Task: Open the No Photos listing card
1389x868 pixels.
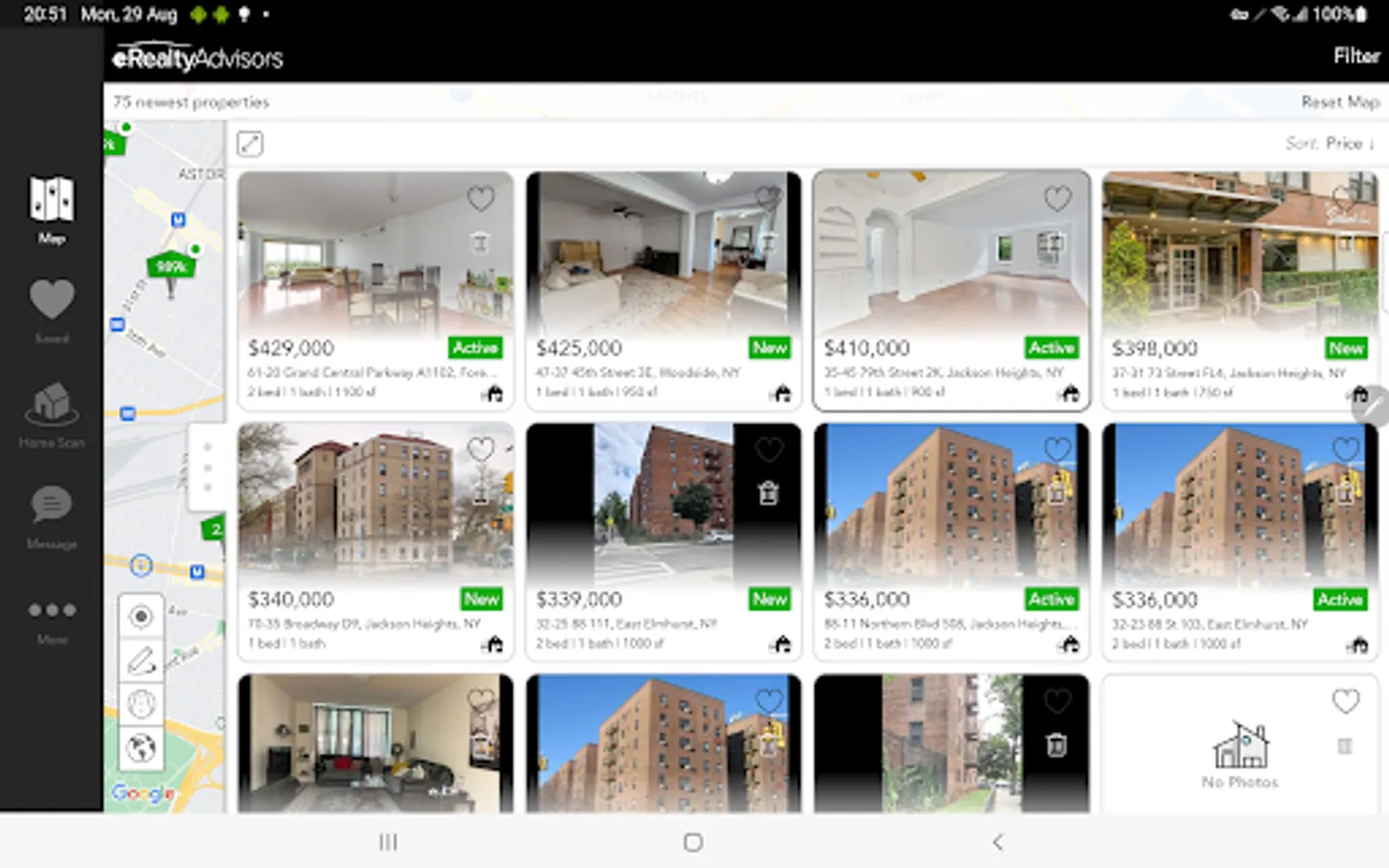Action: pos(1240,744)
